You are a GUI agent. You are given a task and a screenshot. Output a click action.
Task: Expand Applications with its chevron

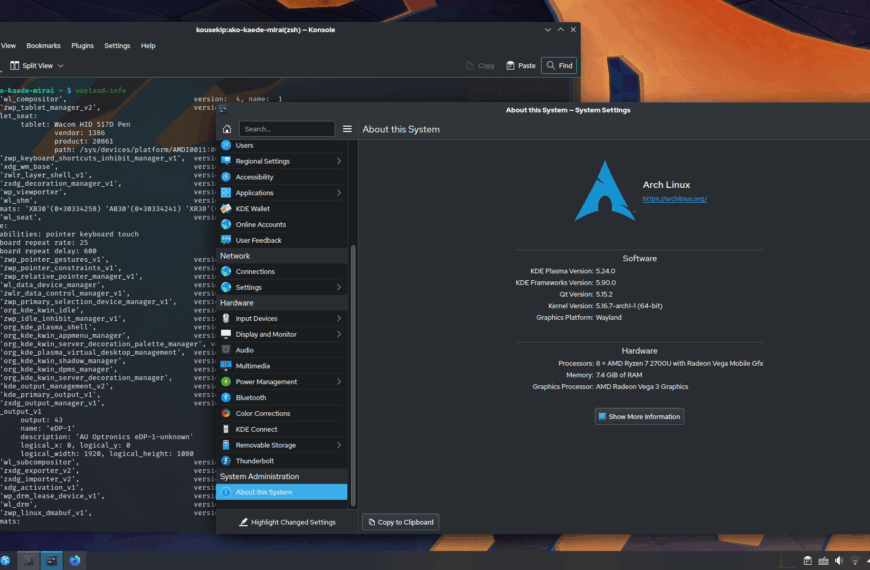(338, 193)
